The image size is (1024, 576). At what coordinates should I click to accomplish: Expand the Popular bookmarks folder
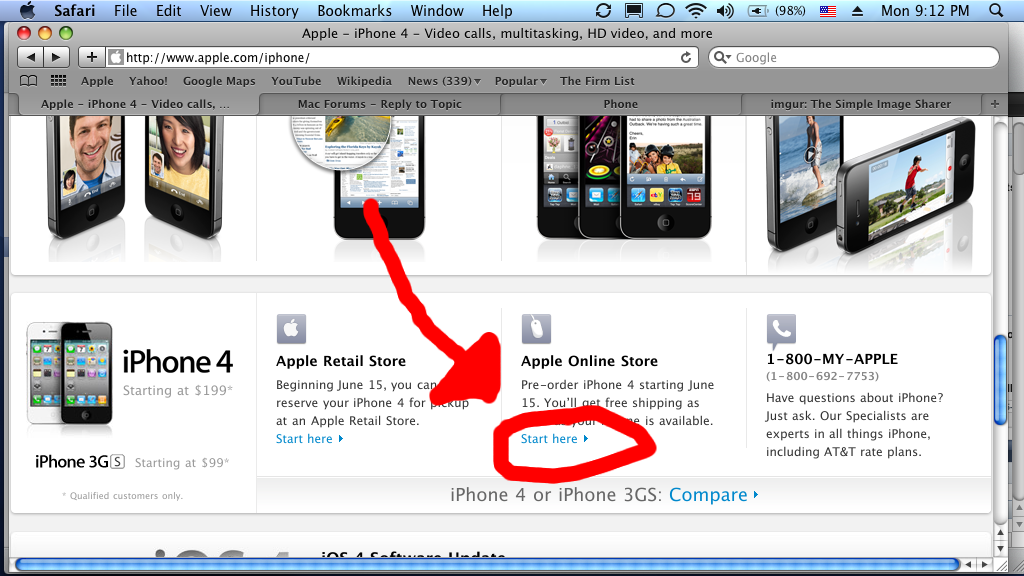520,81
